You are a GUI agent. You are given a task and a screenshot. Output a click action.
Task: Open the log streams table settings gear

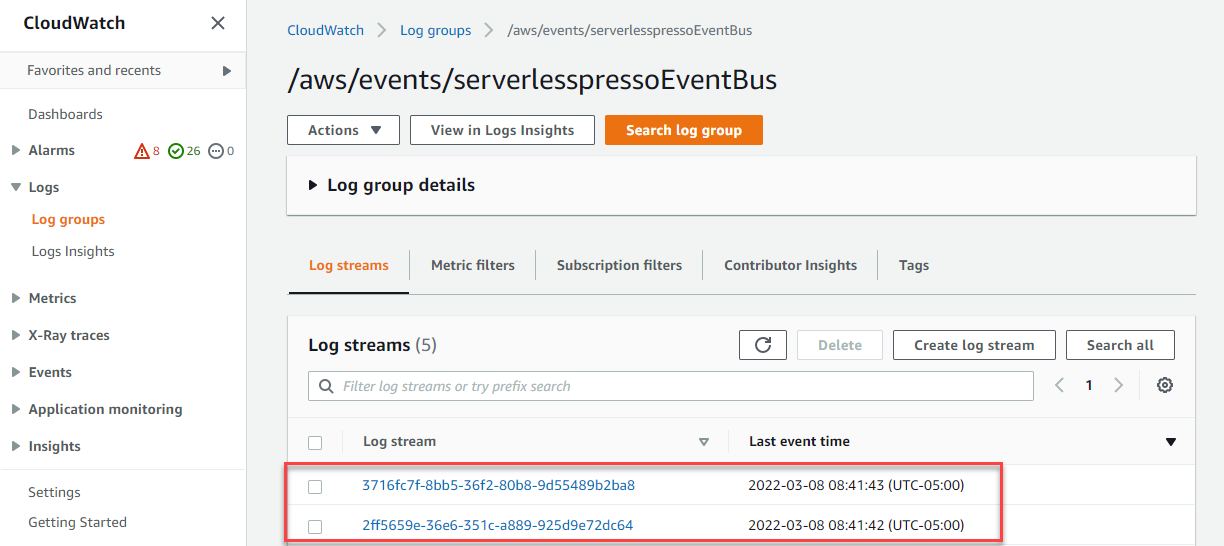[x=1164, y=385]
